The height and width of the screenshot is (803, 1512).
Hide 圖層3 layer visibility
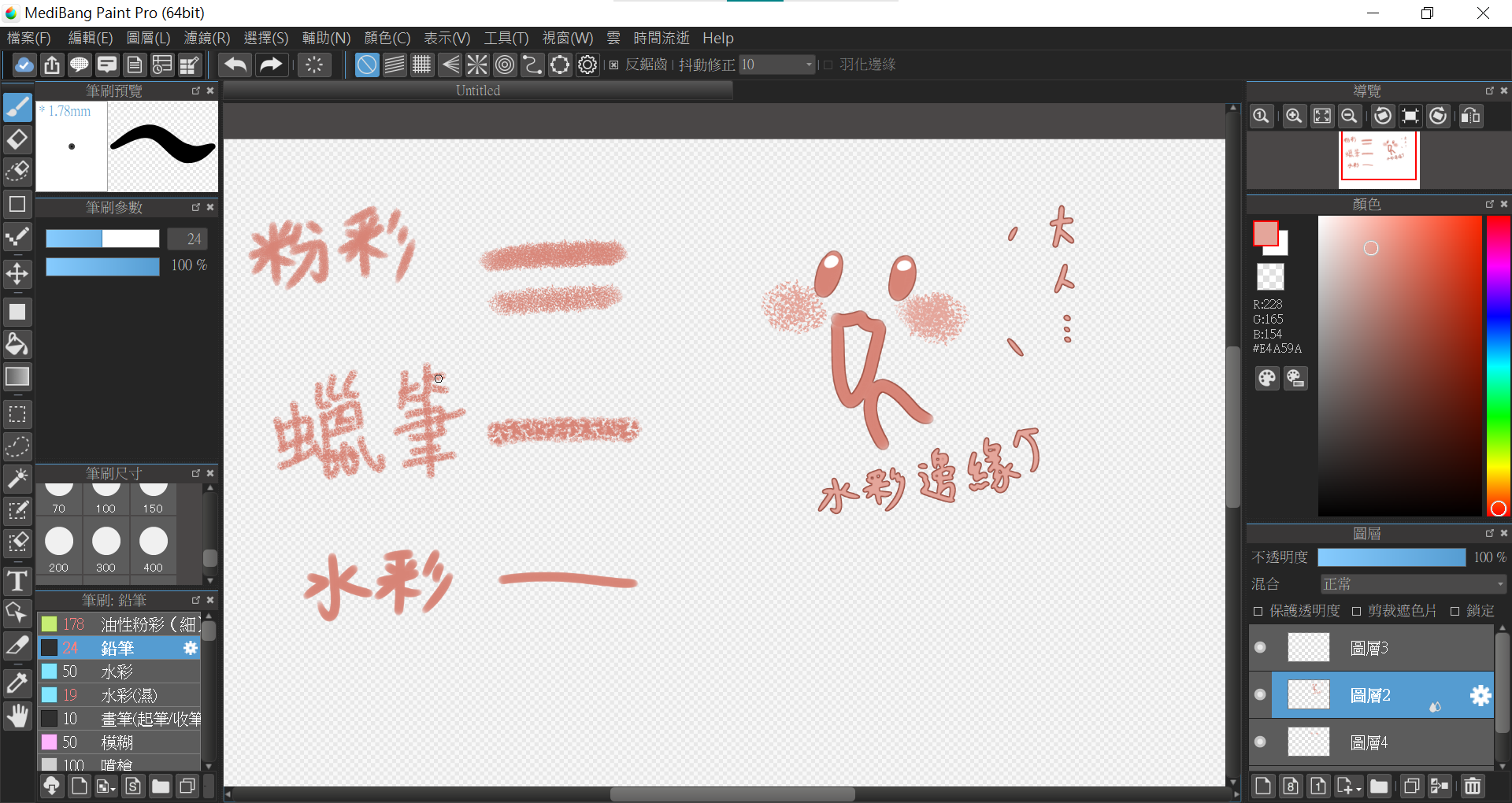click(x=1260, y=647)
